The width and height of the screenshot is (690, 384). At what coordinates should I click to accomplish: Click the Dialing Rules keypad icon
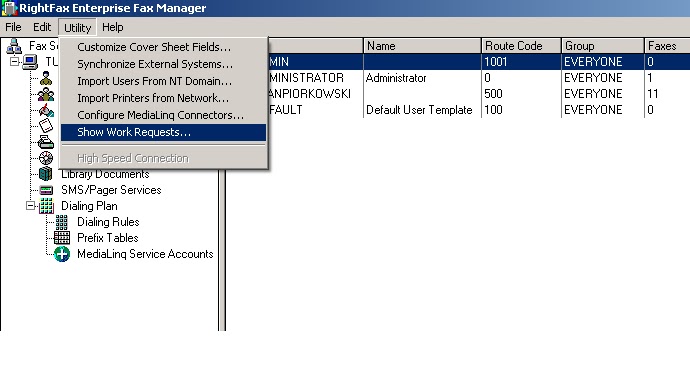click(62, 222)
